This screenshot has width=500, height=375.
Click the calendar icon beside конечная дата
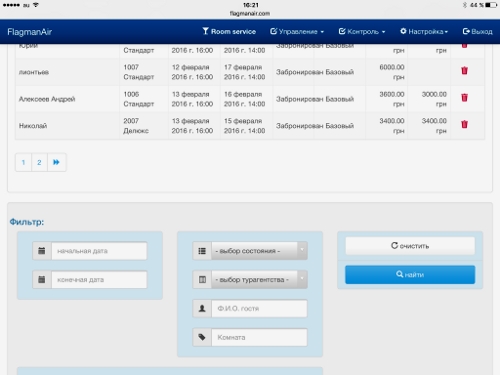tap(42, 280)
